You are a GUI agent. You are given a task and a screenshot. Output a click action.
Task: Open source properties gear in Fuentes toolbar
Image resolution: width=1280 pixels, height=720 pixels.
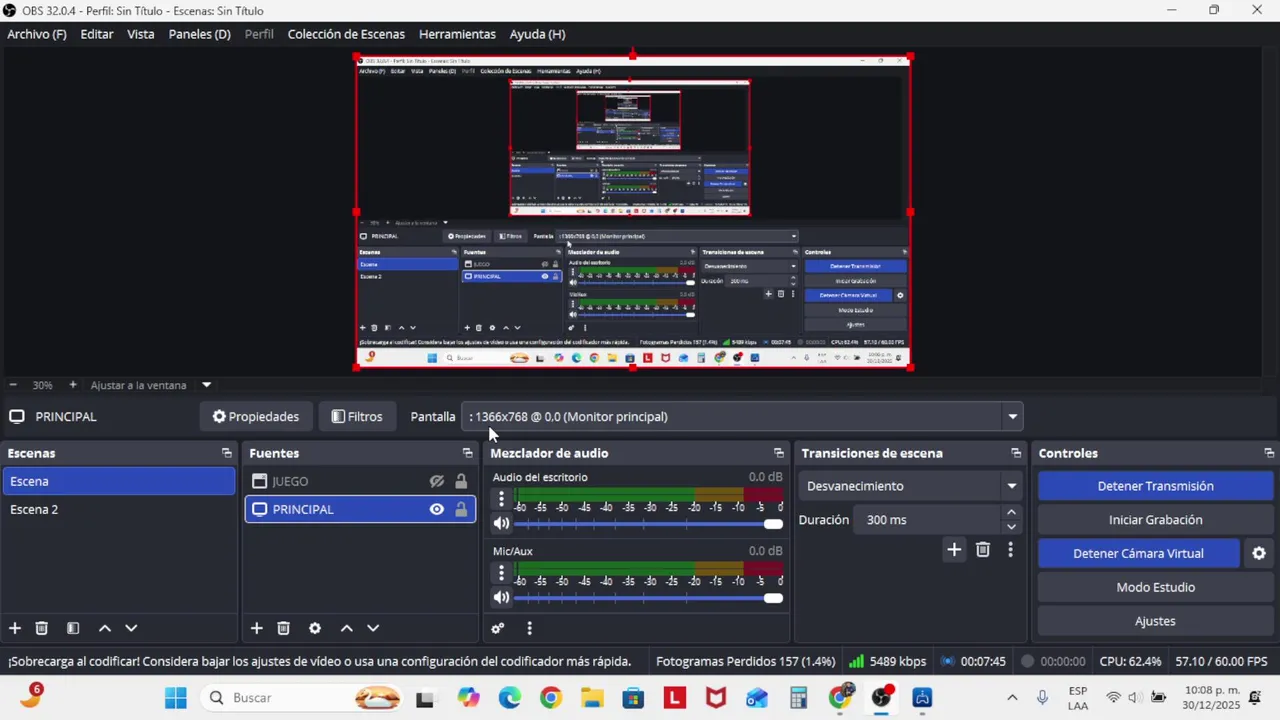[315, 628]
